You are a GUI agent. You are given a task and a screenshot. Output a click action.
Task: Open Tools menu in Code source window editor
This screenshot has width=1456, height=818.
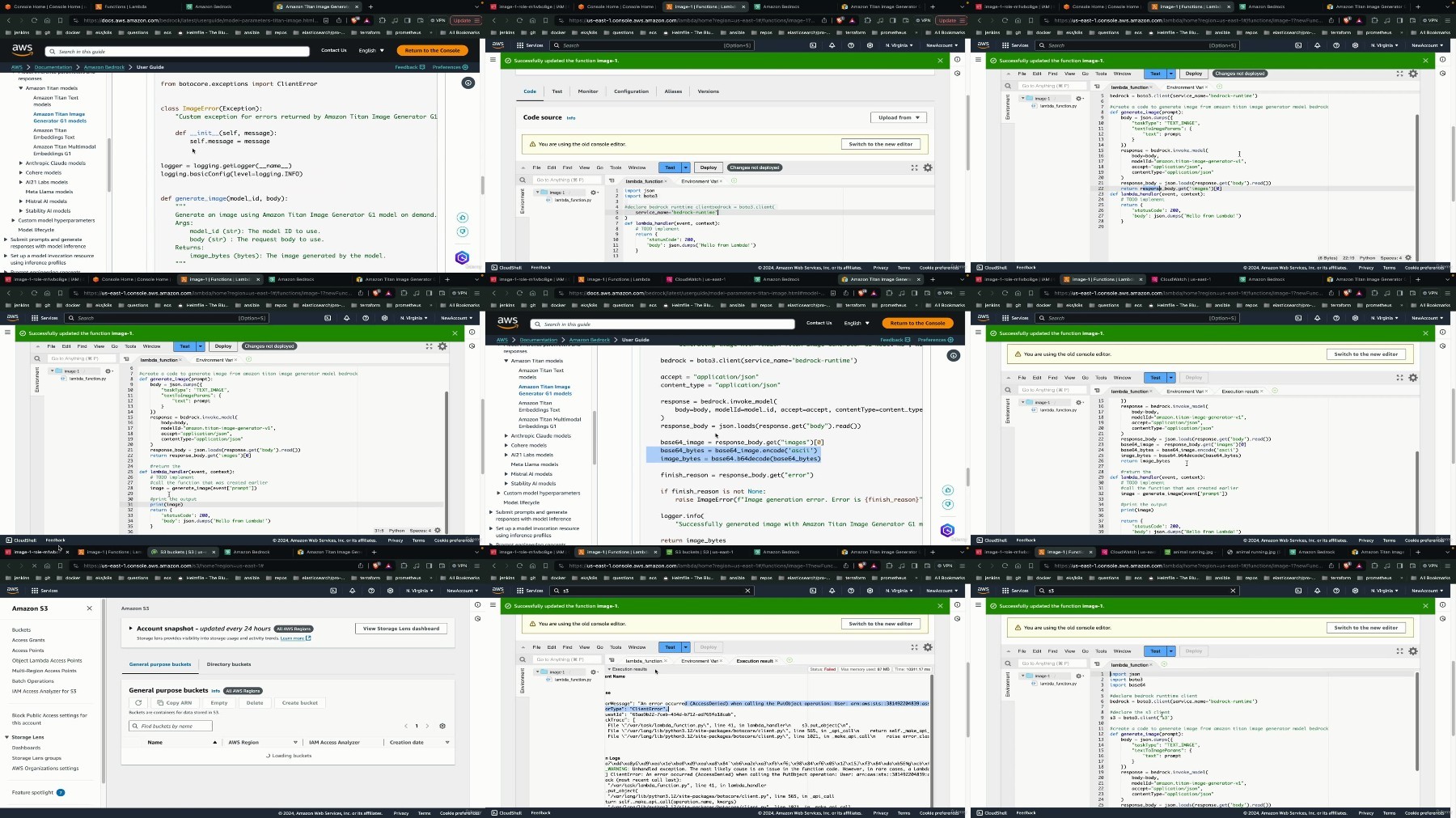tap(616, 167)
